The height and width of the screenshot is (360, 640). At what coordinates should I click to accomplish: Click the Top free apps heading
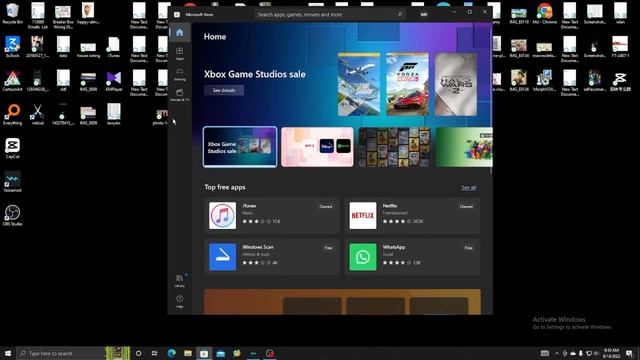225,187
